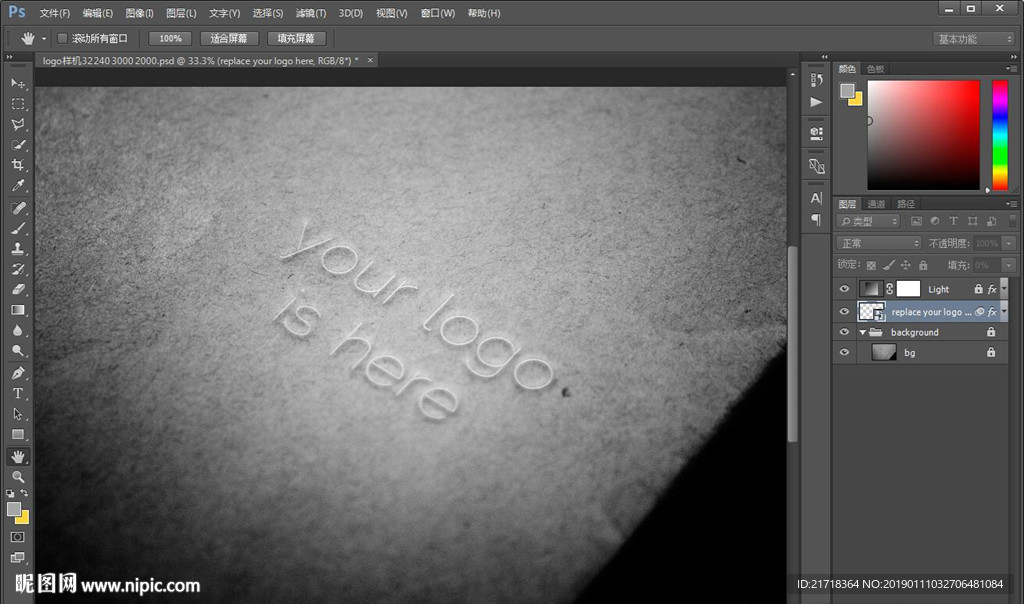
Task: Hide the background group
Action: coord(844,332)
